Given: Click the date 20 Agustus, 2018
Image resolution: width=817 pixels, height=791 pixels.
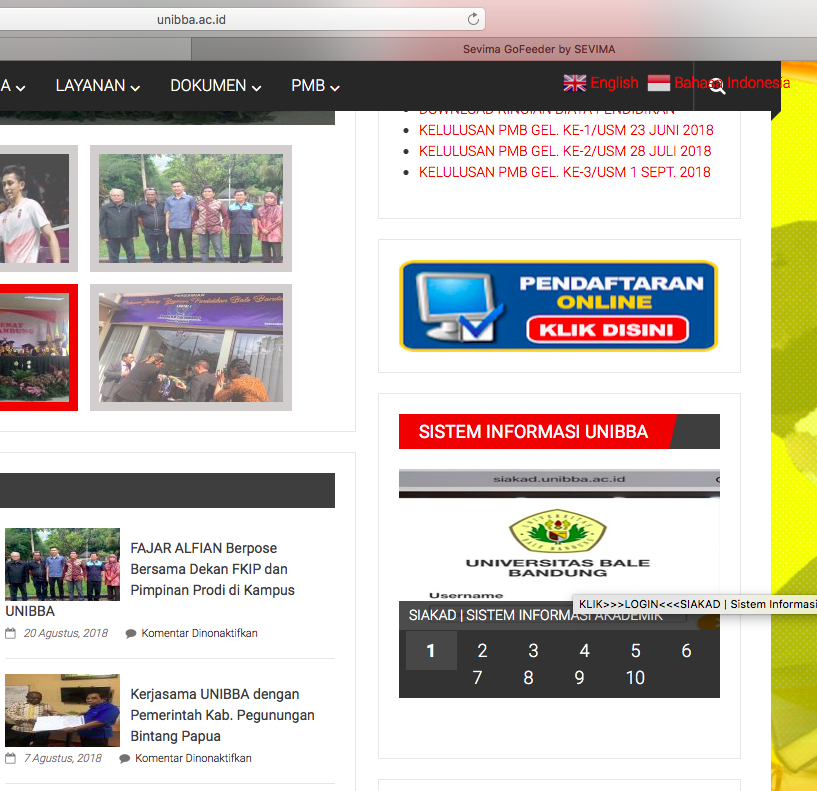Looking at the screenshot, I should coord(66,633).
